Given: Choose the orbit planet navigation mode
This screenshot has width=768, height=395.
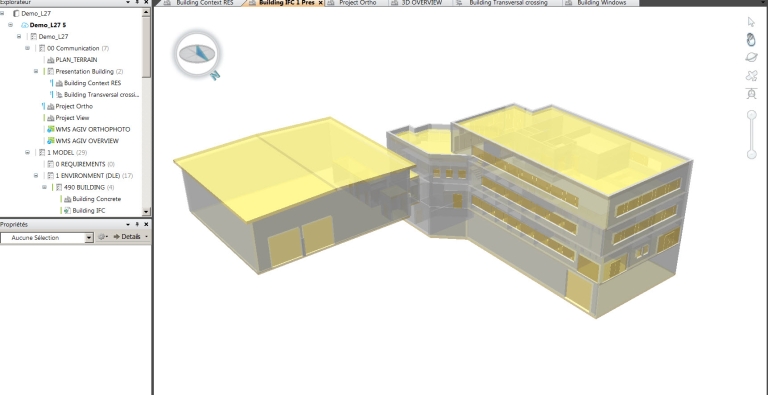Looking at the screenshot, I should (x=751, y=57).
